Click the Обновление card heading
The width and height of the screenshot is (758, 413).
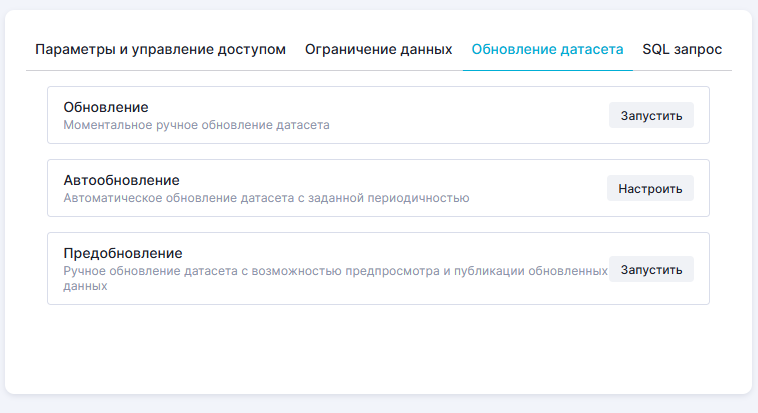(106, 107)
